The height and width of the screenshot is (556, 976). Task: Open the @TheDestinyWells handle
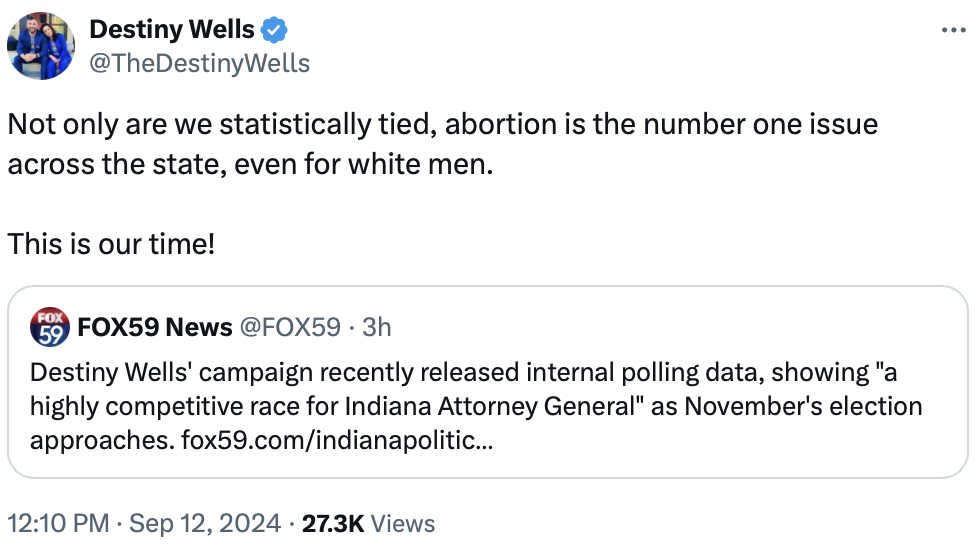(199, 64)
